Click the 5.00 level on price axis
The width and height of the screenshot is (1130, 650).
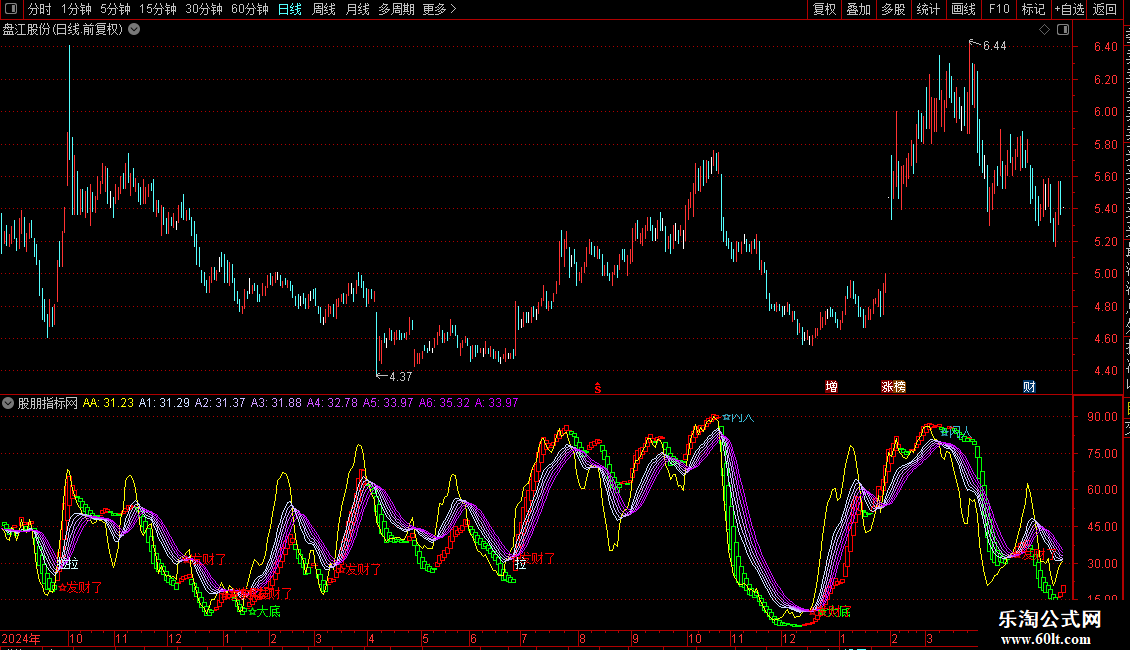click(1105, 274)
